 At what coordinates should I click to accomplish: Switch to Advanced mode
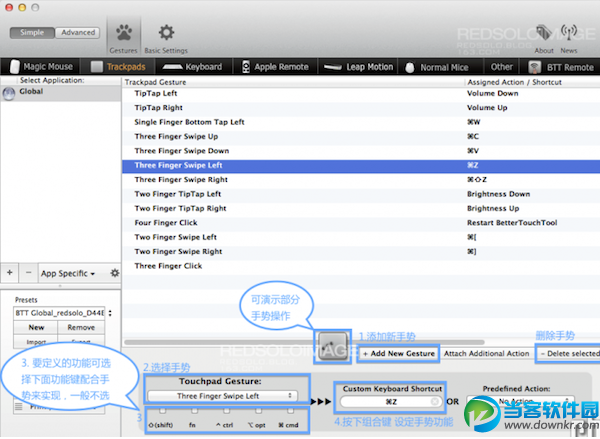[78, 33]
